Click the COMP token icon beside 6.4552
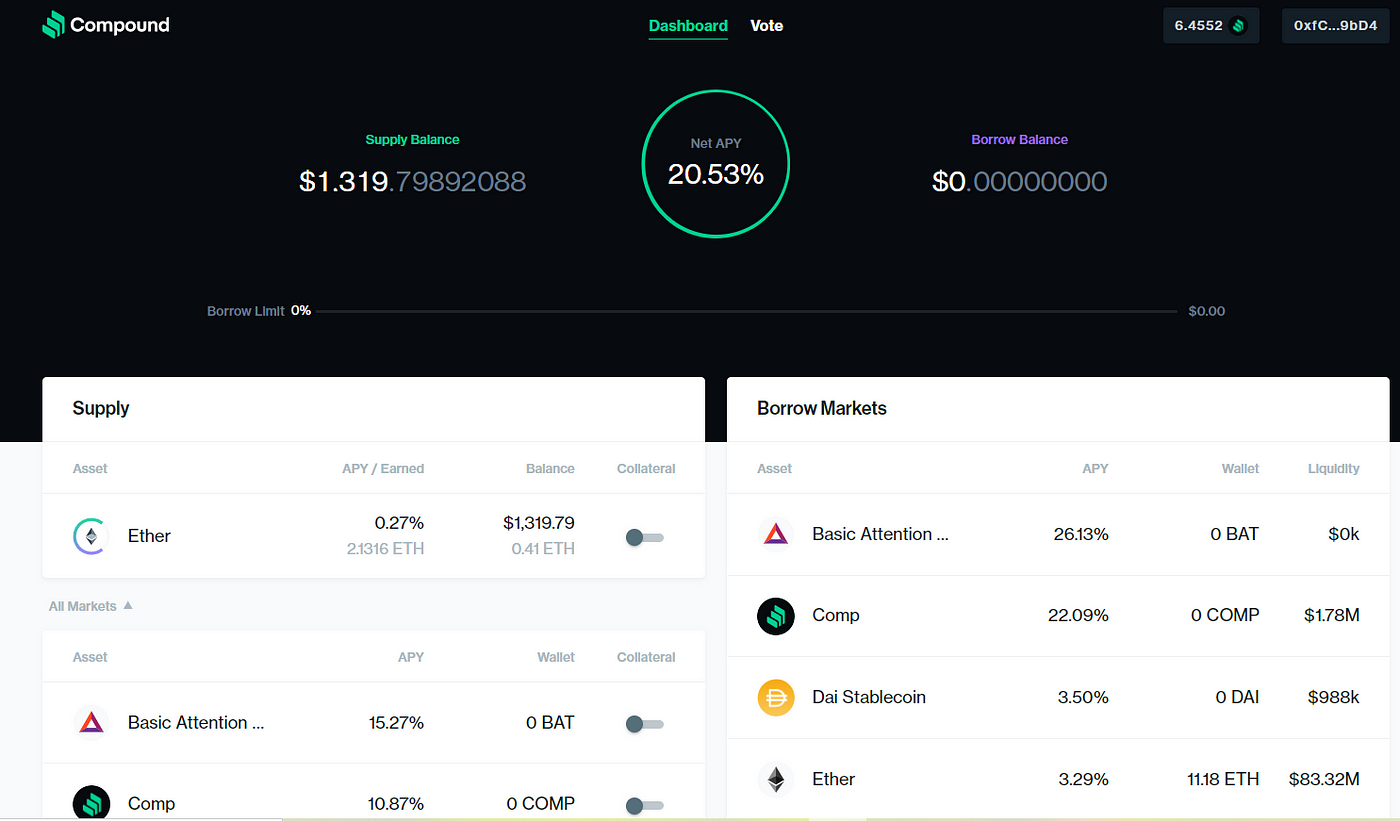The width and height of the screenshot is (1400, 821). tap(1239, 26)
